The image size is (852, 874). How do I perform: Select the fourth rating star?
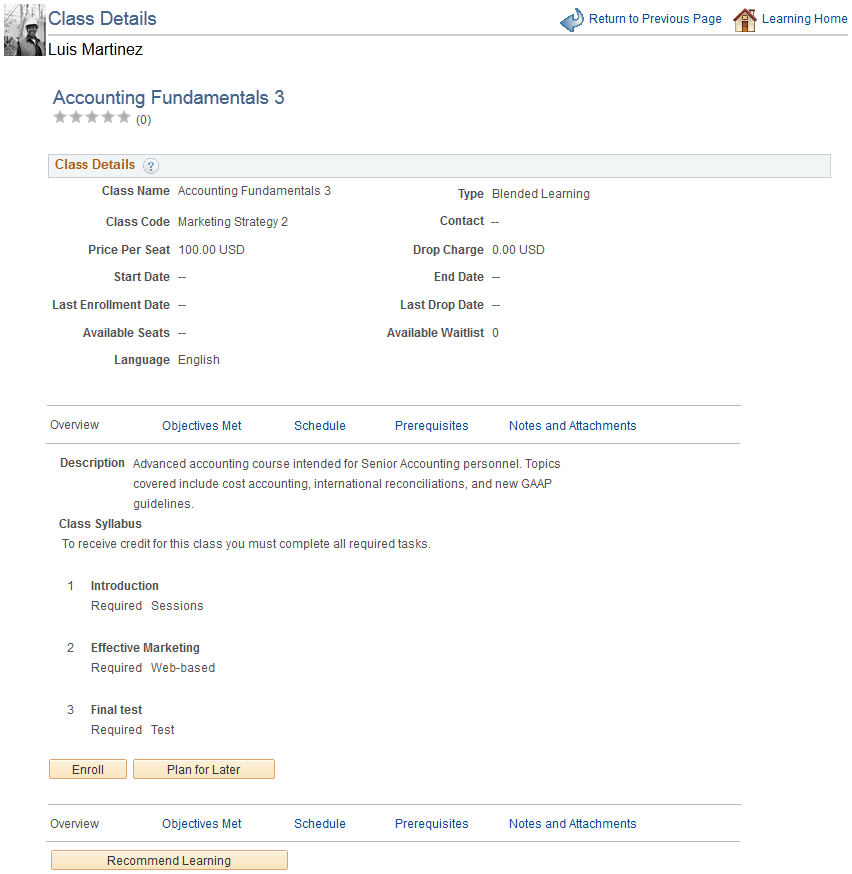click(x=108, y=117)
